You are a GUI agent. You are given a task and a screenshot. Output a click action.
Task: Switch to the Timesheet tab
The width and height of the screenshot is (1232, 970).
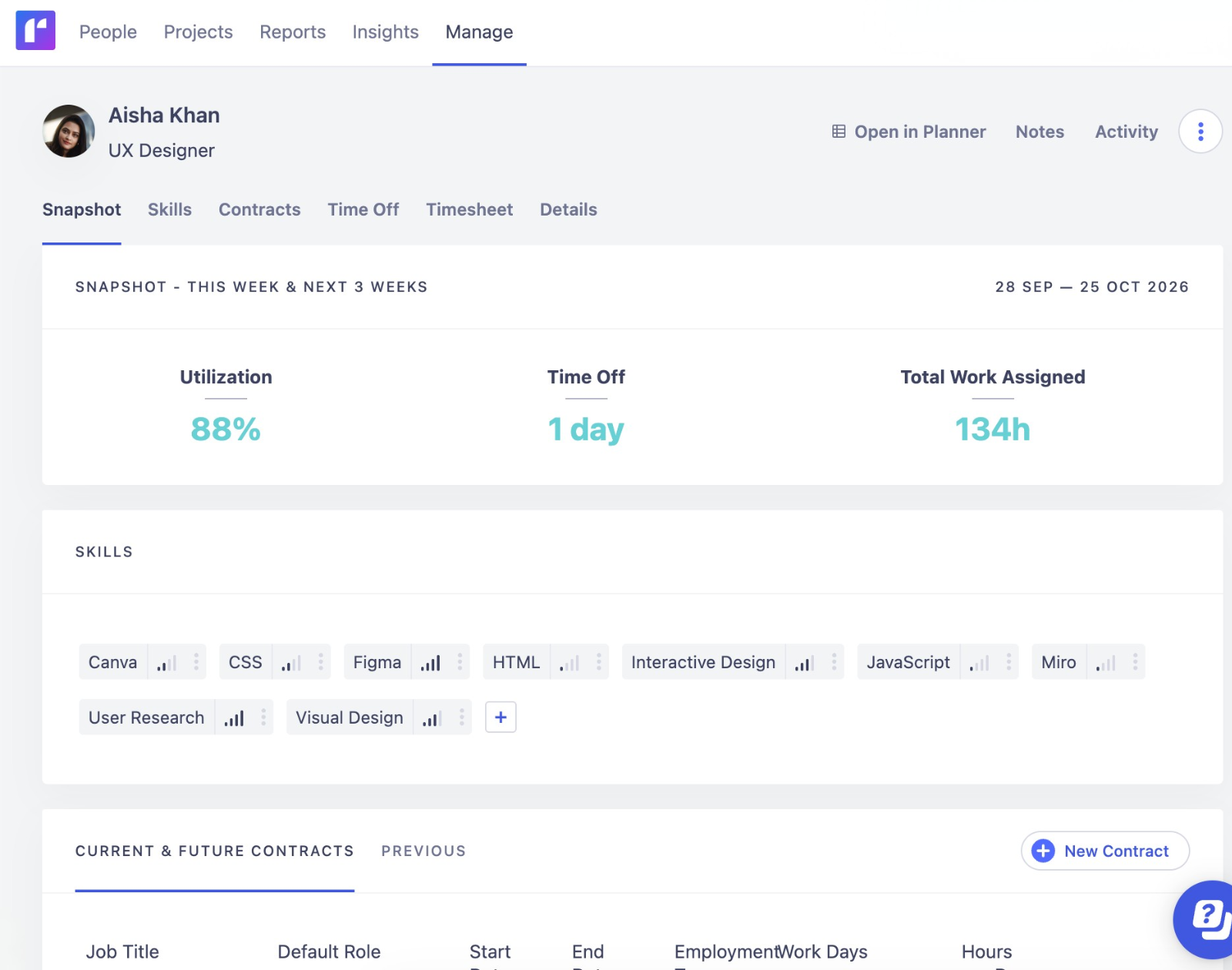click(470, 209)
